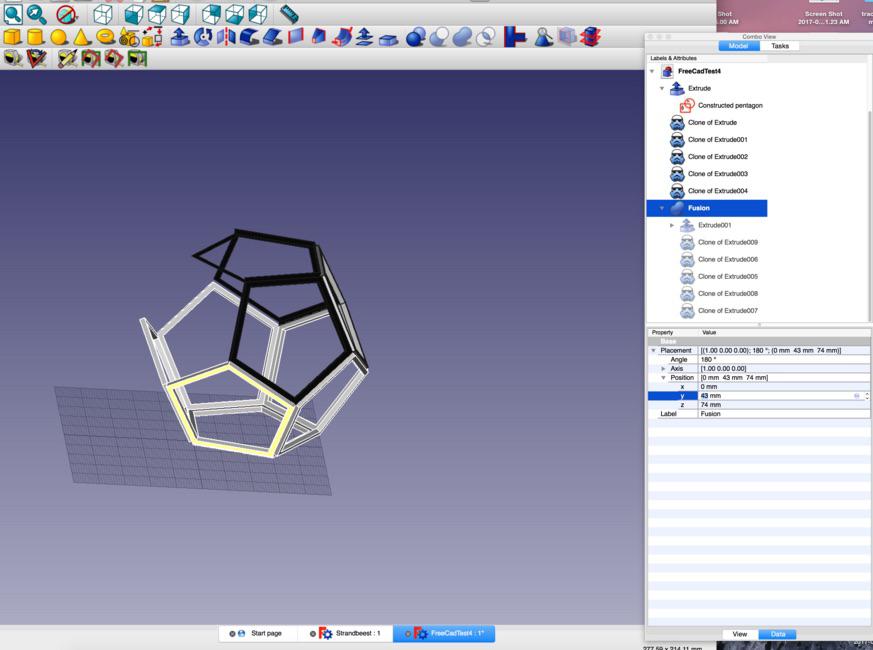Image resolution: width=873 pixels, height=650 pixels.
Task: Switch to Top view cube icon
Action: (x=156, y=14)
